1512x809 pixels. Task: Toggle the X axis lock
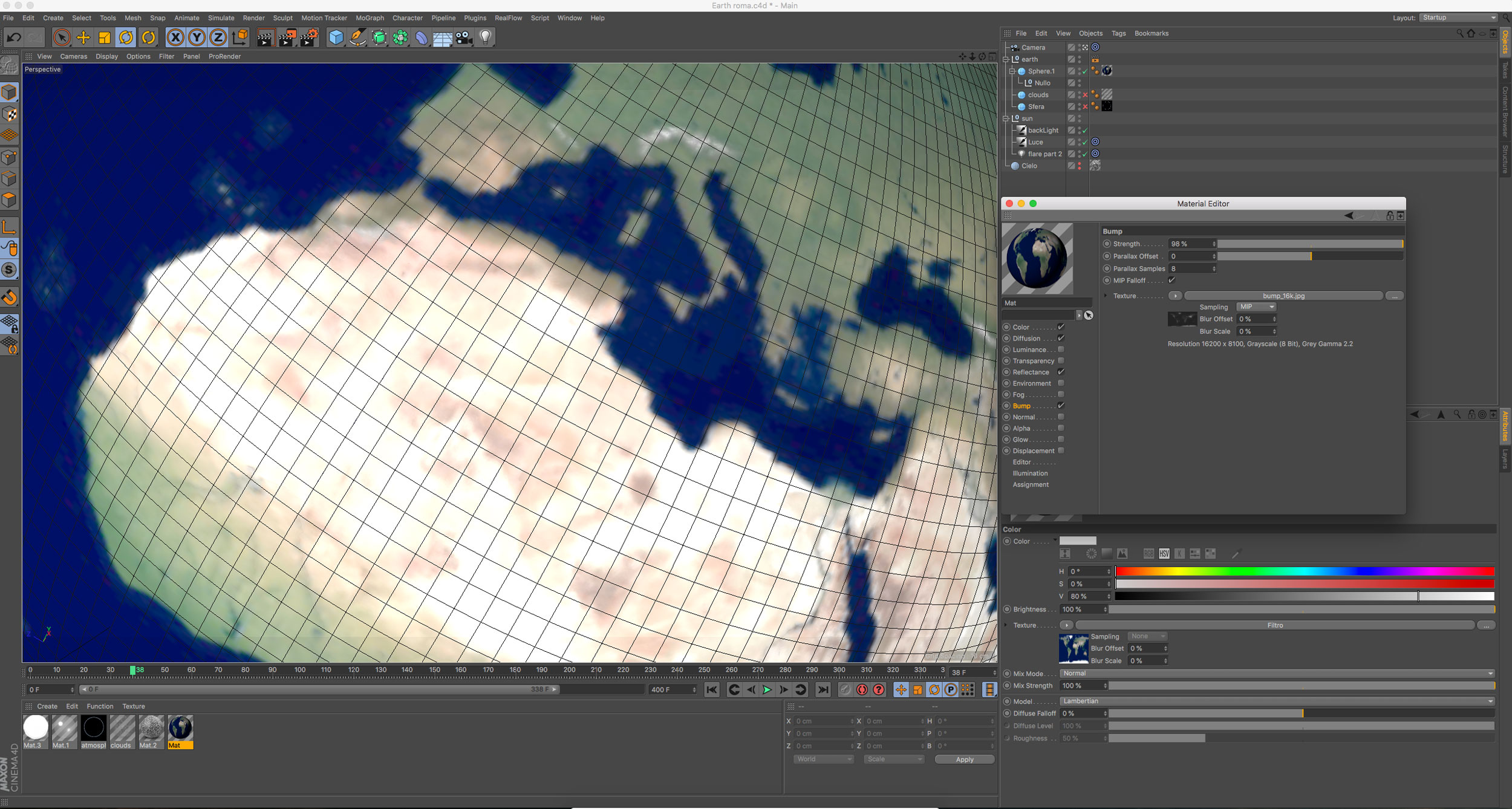click(175, 37)
